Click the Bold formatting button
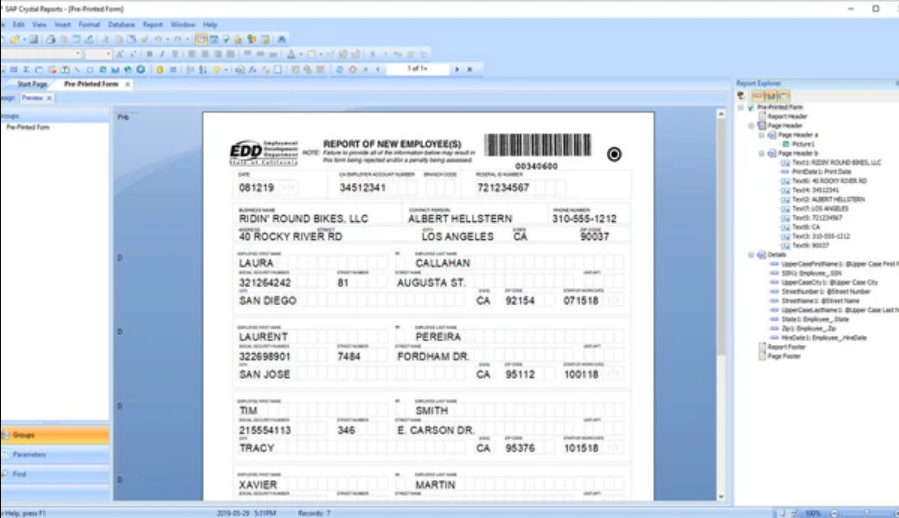Viewport: 899px width, 518px height. pyautogui.click(x=149, y=54)
